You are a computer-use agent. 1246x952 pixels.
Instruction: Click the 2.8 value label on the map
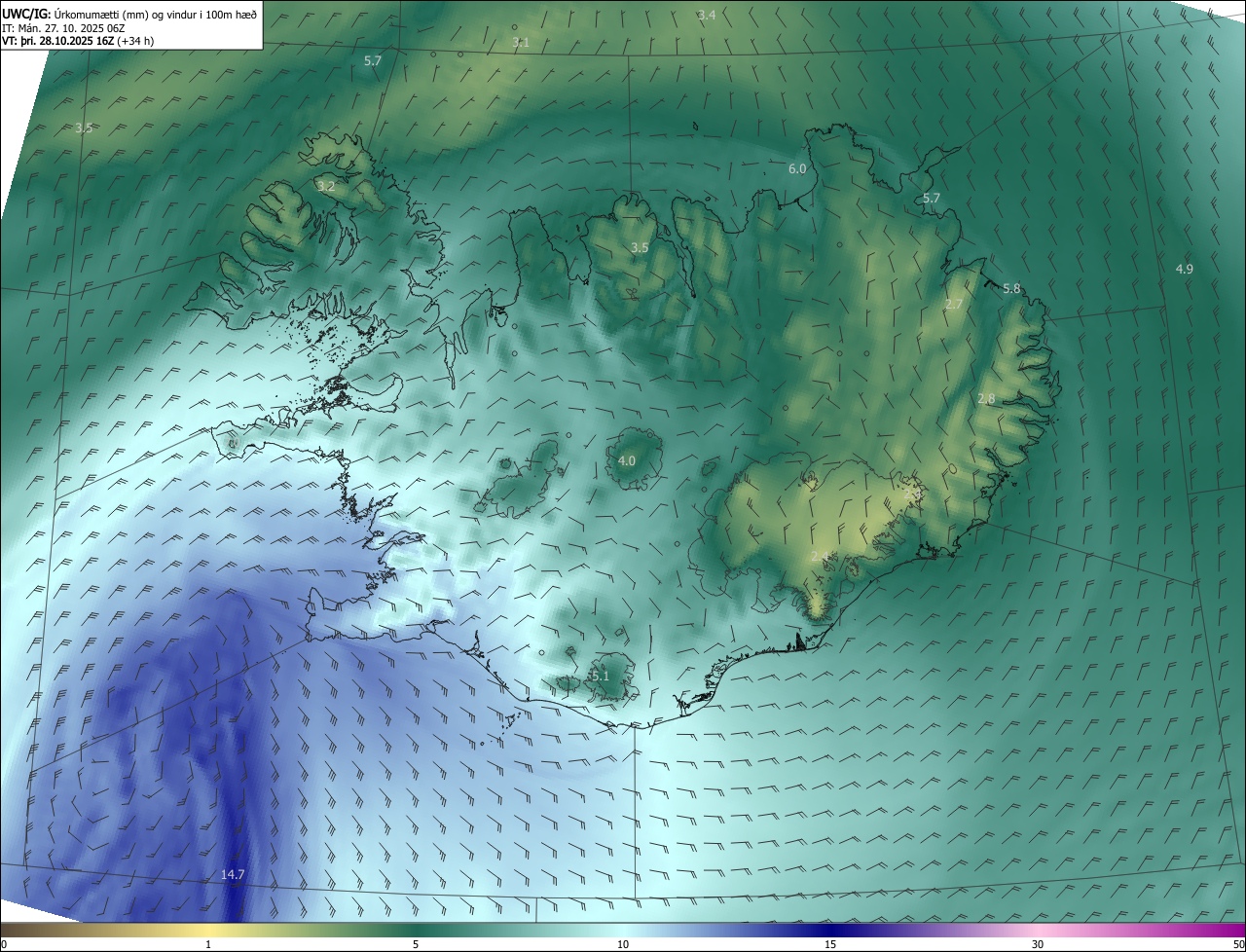(x=986, y=399)
